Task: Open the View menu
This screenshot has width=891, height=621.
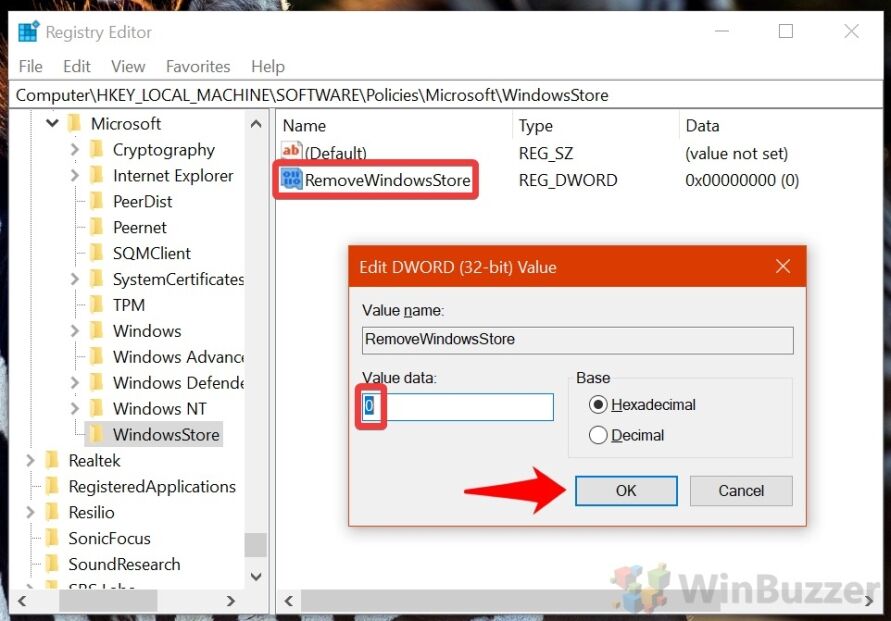Action: (x=128, y=66)
